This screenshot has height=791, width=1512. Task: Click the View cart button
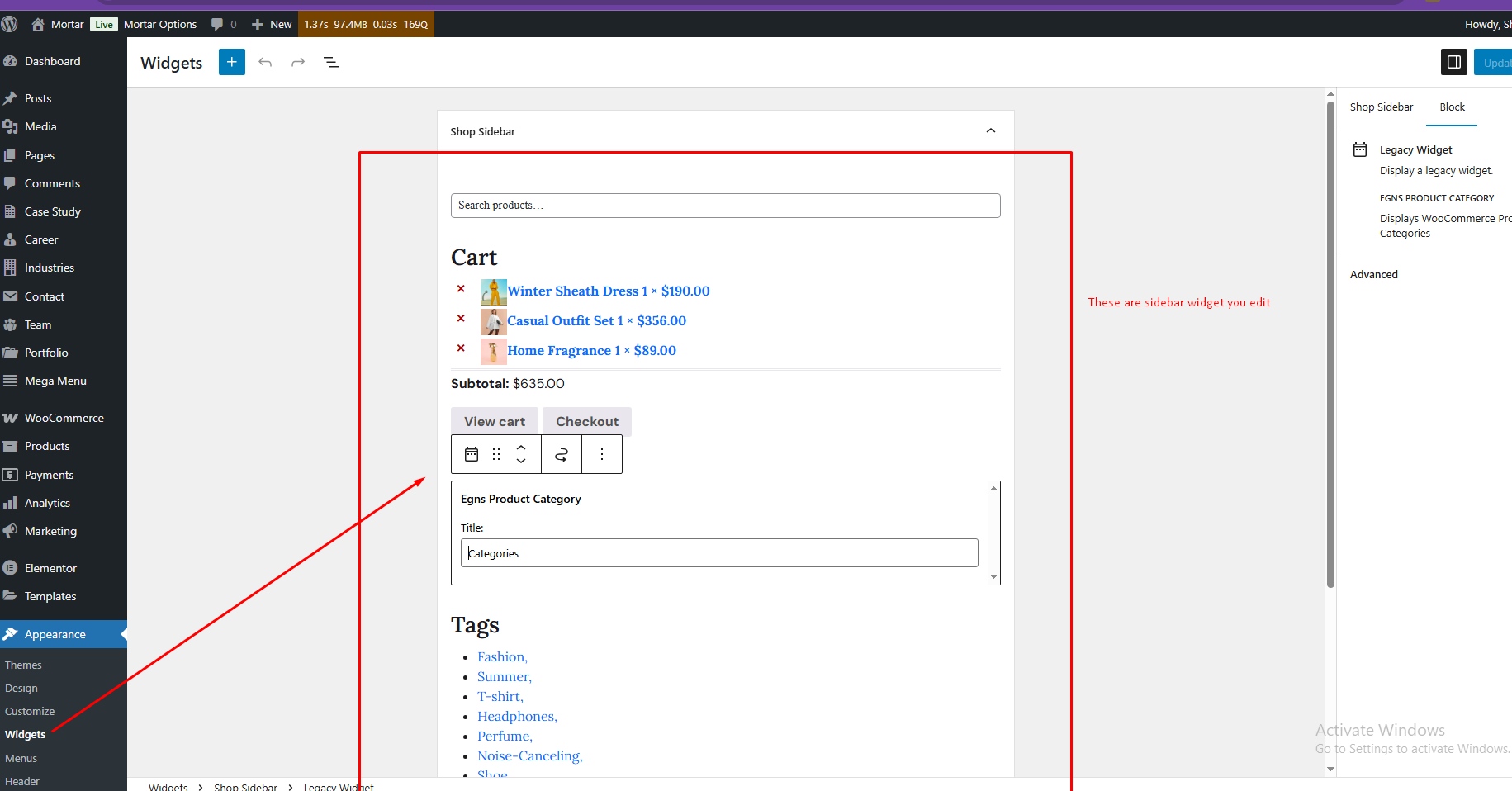click(495, 421)
